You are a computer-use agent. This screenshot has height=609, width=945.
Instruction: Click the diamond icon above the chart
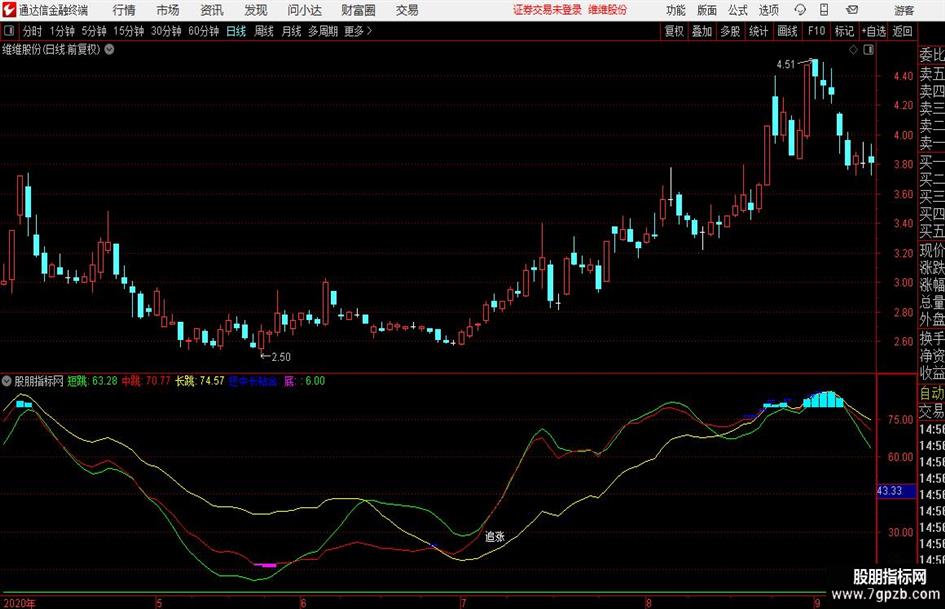tap(853, 50)
